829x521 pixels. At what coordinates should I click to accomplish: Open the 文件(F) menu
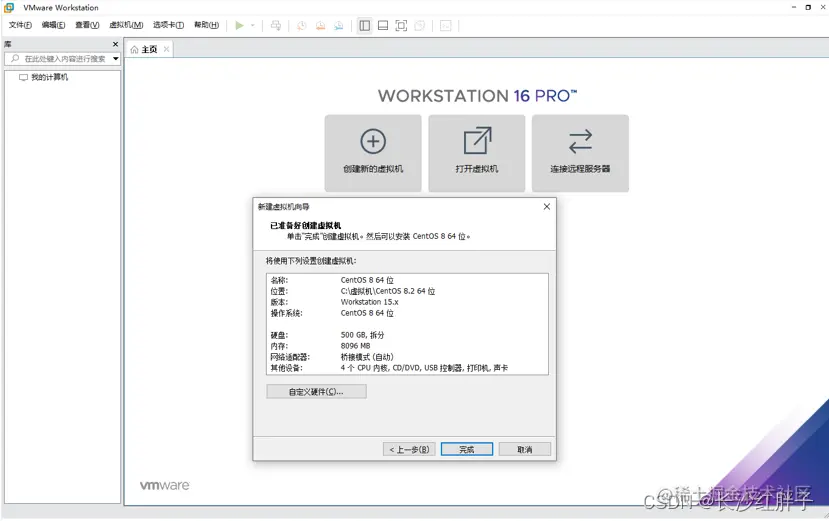click(20, 25)
